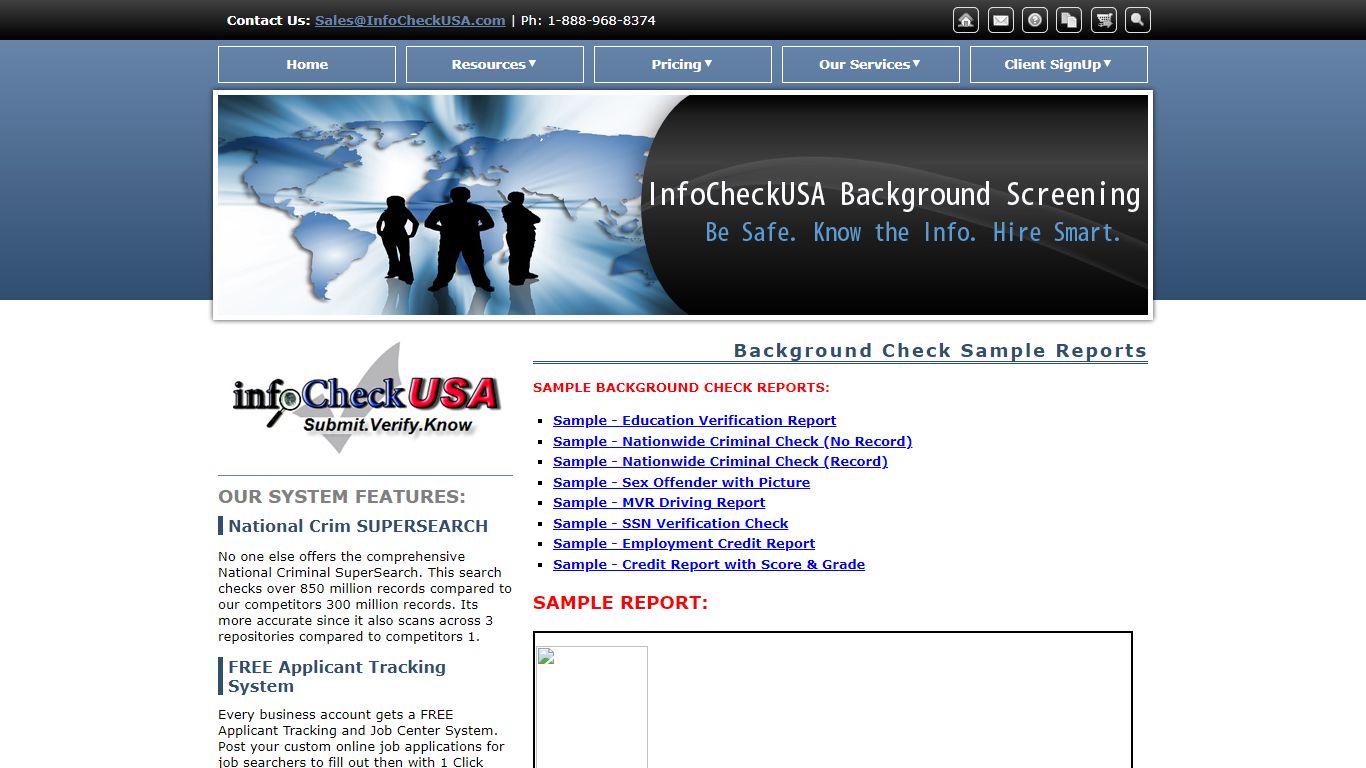This screenshot has width=1366, height=768.
Task: Open Sample - MVR Driving Report
Action: click(659, 503)
